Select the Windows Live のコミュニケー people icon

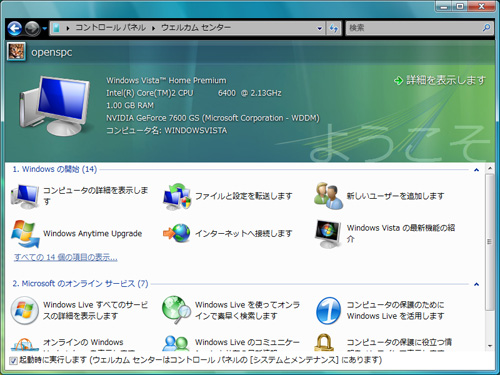click(x=176, y=343)
